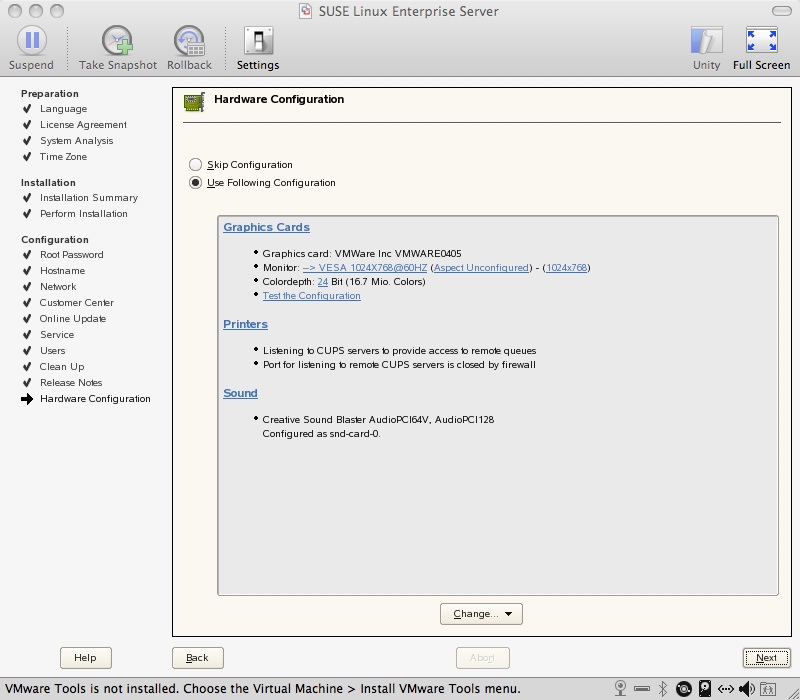This screenshot has height=700, width=800.
Task: Click the Online Update step
Action: pyautogui.click(x=73, y=318)
